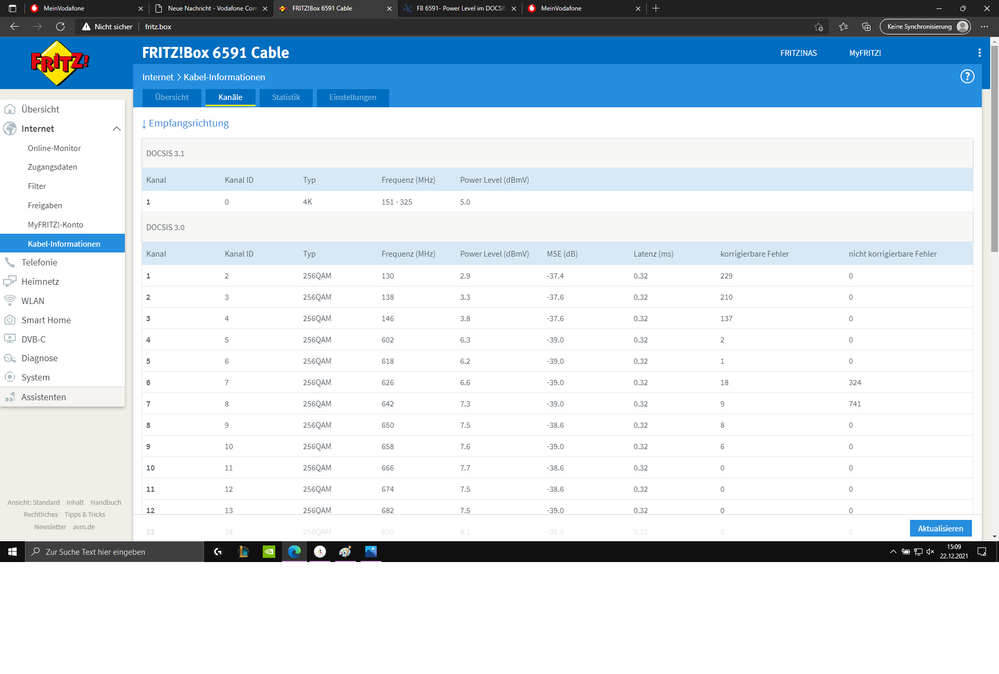Click the 'Nicht sicher' warning icon

[86, 27]
